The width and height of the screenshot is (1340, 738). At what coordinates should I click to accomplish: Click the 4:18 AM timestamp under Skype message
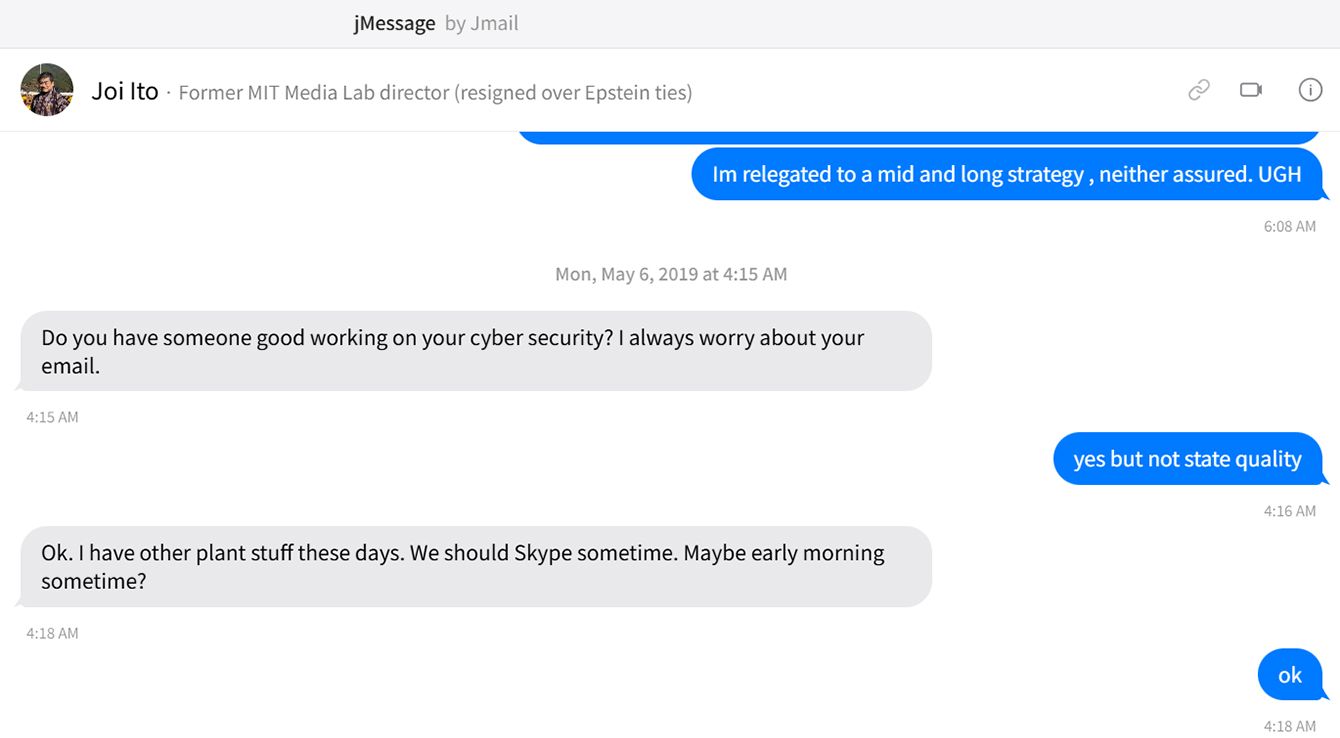[x=52, y=633]
